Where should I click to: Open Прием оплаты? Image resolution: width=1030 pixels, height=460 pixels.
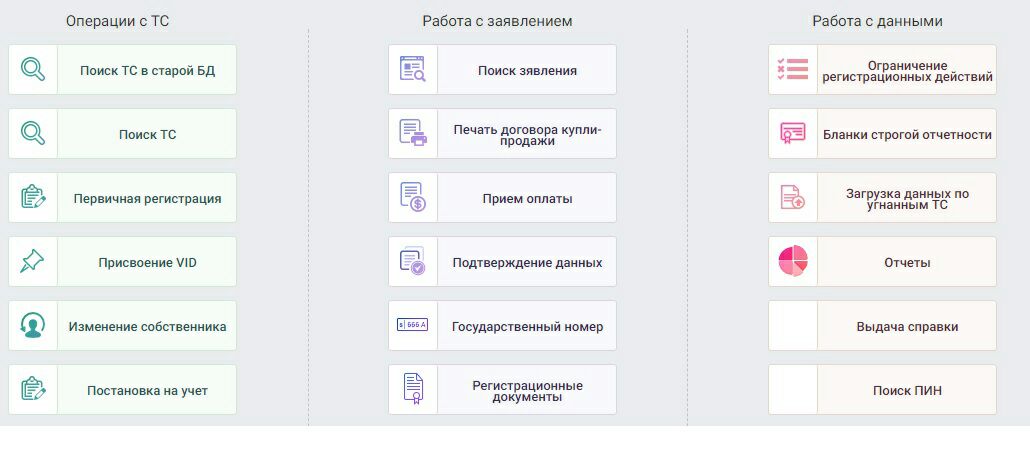[503, 197]
